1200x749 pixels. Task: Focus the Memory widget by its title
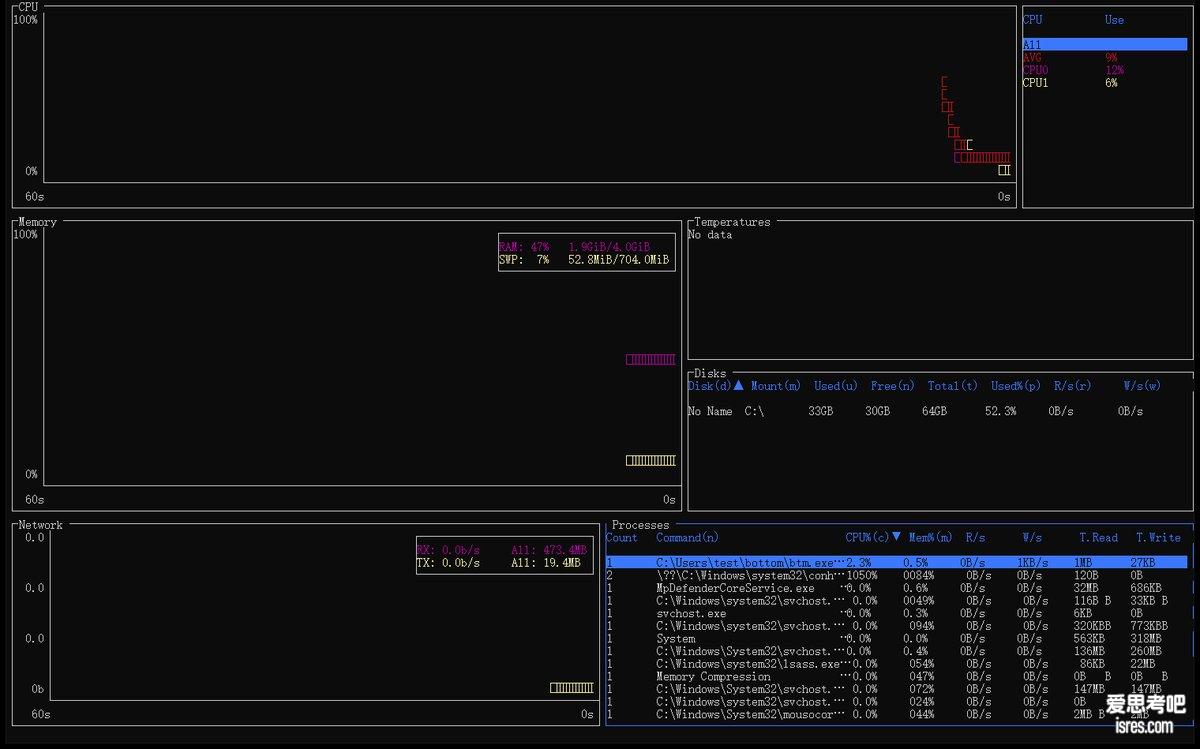(x=38, y=222)
